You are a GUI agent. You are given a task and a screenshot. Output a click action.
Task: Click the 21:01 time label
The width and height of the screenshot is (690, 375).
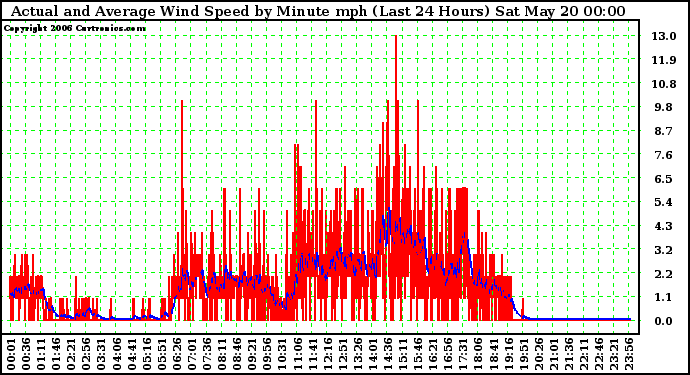(x=554, y=354)
